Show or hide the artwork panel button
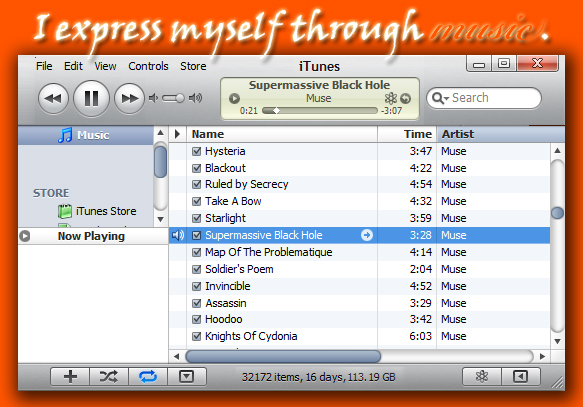Image resolution: width=583 pixels, height=407 pixels. tap(187, 377)
